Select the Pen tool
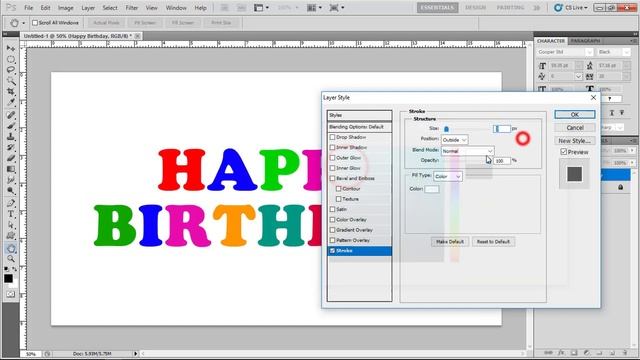The image size is (640, 360). [11, 203]
